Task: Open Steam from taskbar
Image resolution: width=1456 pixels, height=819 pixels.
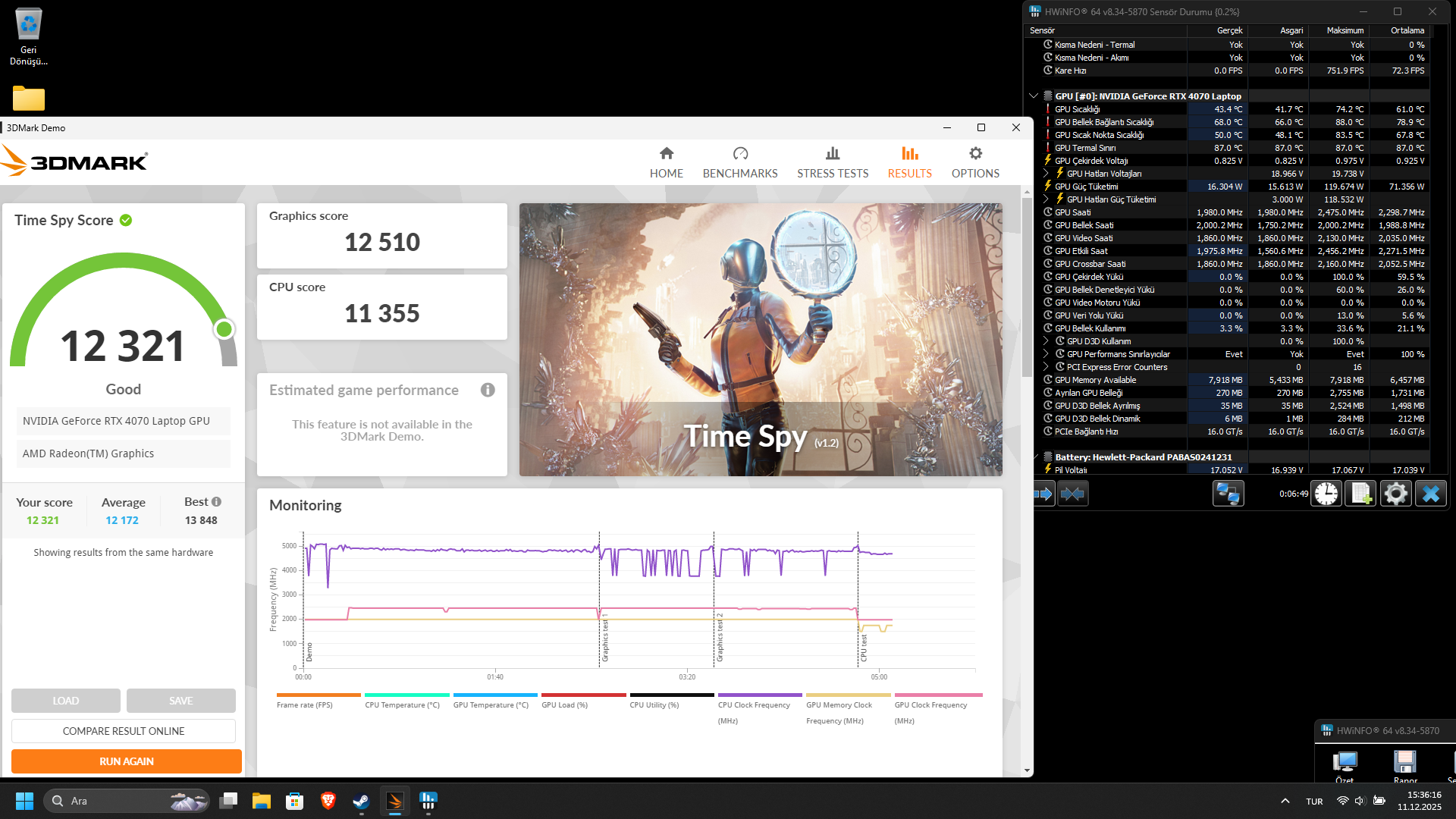Action: click(361, 801)
